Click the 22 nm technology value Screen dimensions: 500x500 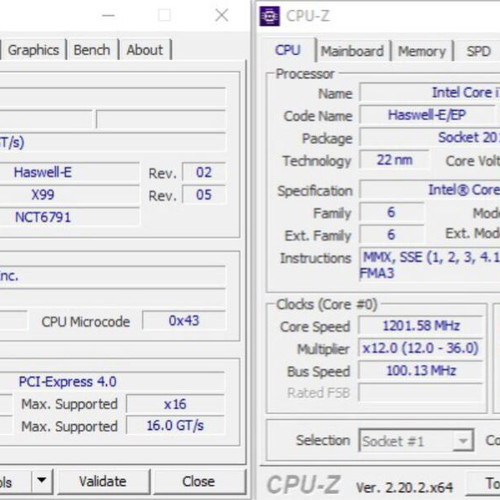coord(394,160)
